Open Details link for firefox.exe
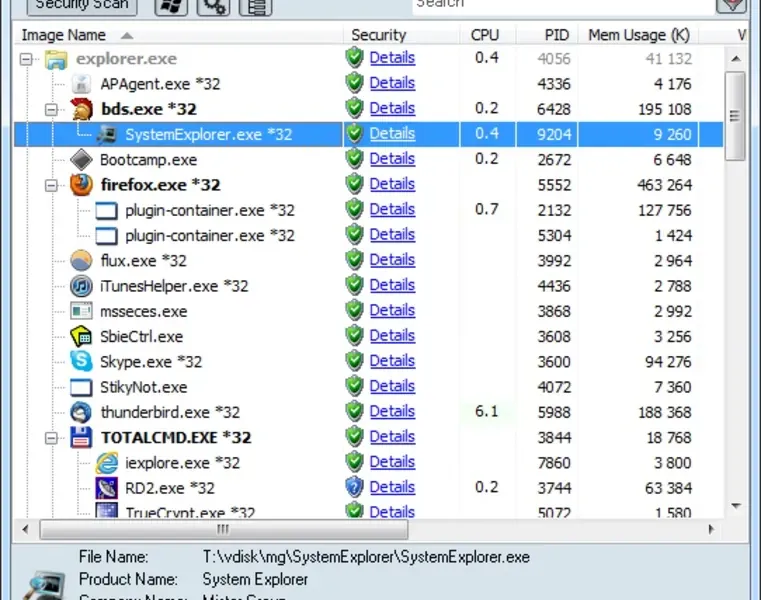 pos(392,184)
